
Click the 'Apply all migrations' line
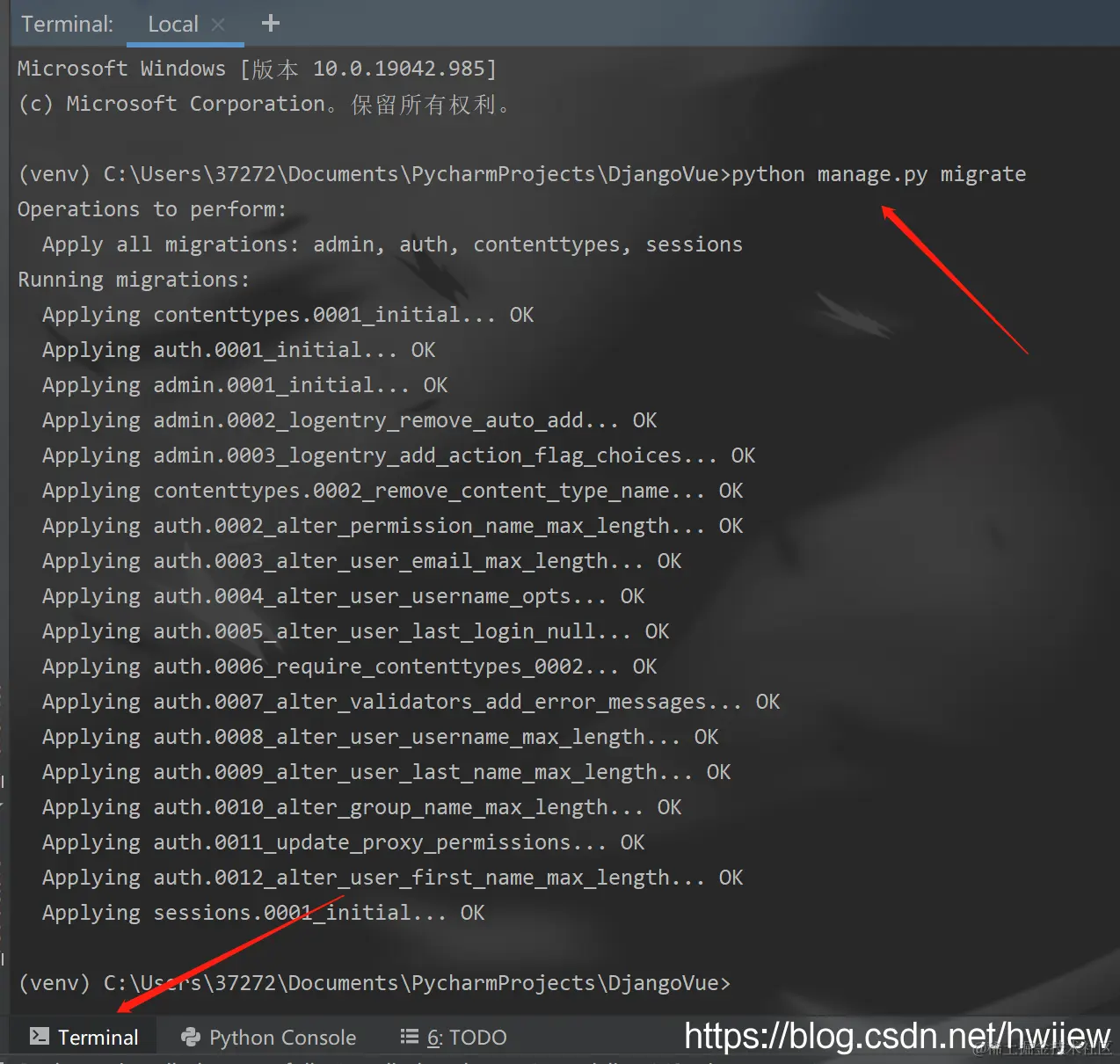point(392,244)
